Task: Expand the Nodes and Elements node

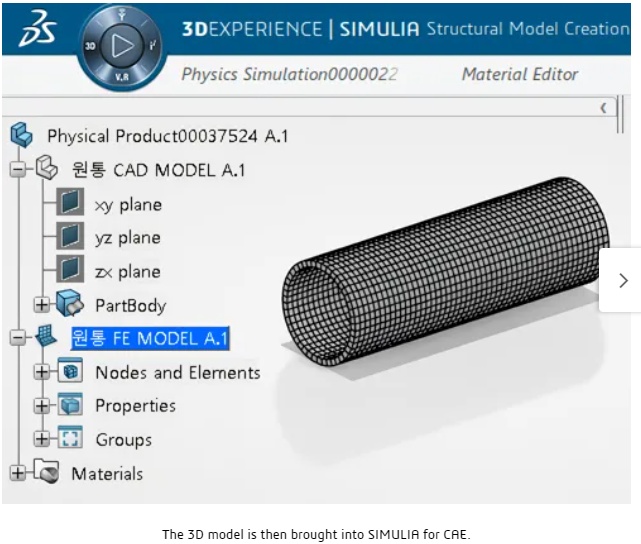Action: pyautogui.click(x=42, y=372)
